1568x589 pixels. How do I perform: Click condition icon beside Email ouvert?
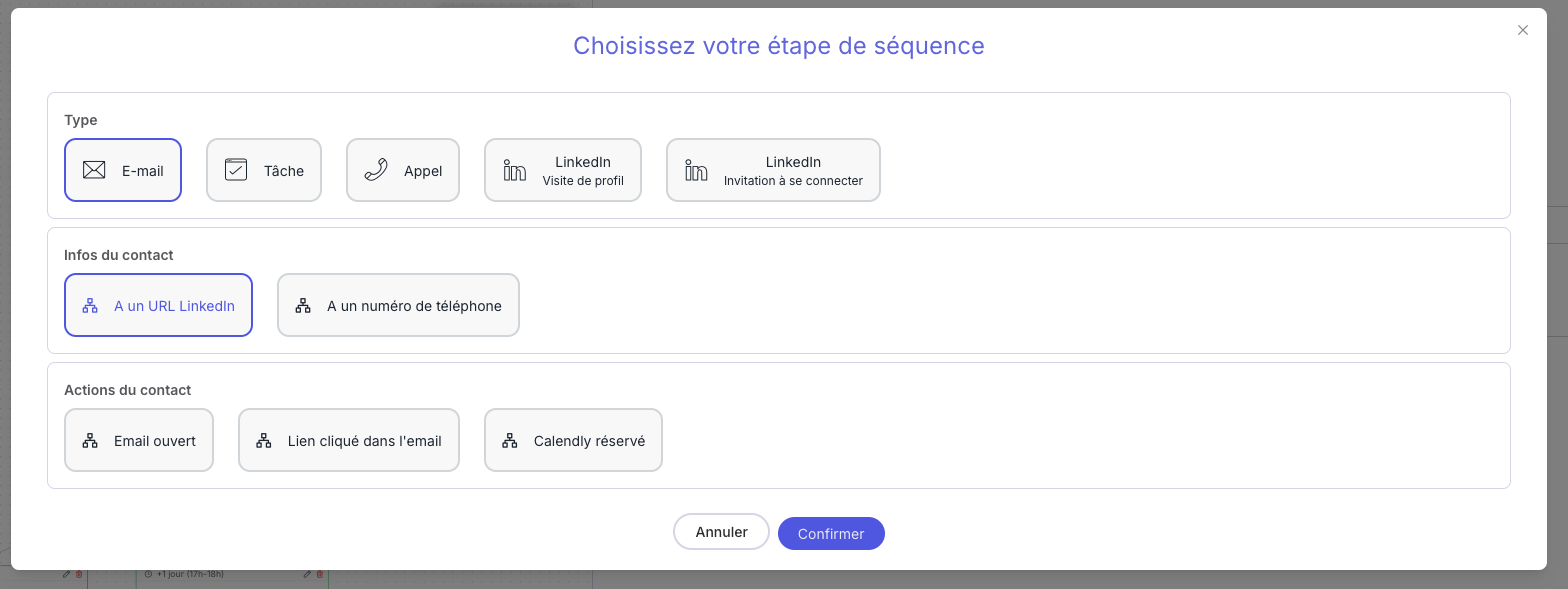click(90, 441)
